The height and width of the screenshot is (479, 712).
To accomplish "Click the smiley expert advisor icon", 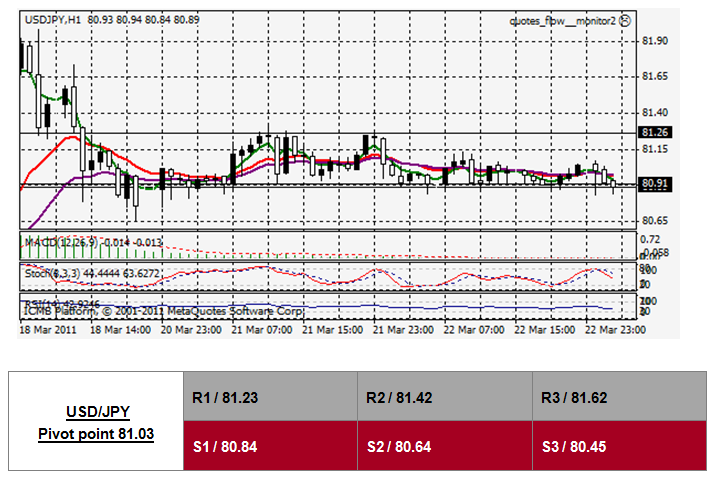I will tap(625, 19).
